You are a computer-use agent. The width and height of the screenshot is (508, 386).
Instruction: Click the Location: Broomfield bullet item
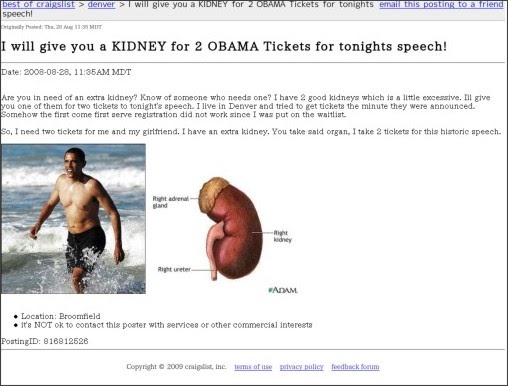pos(61,316)
